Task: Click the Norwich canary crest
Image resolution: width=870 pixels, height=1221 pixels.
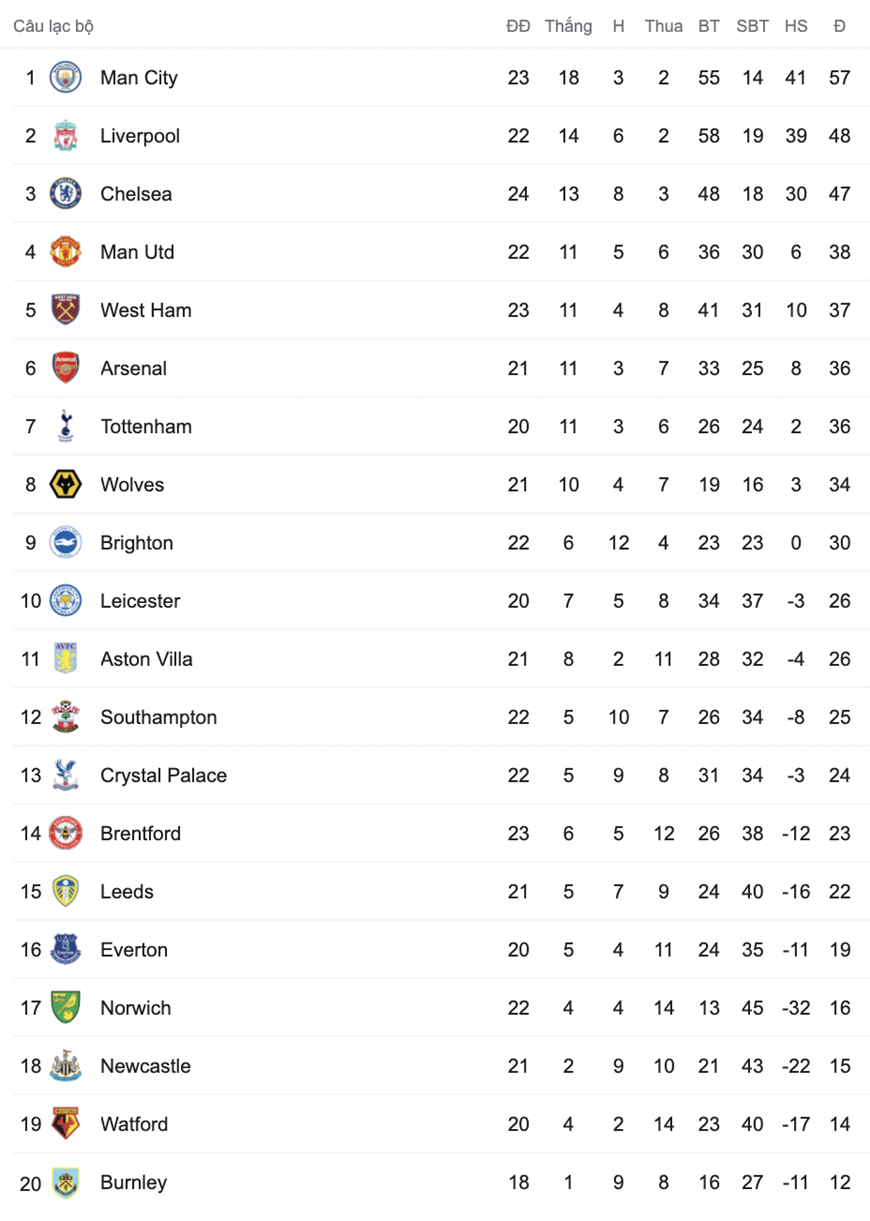Action: (66, 1008)
